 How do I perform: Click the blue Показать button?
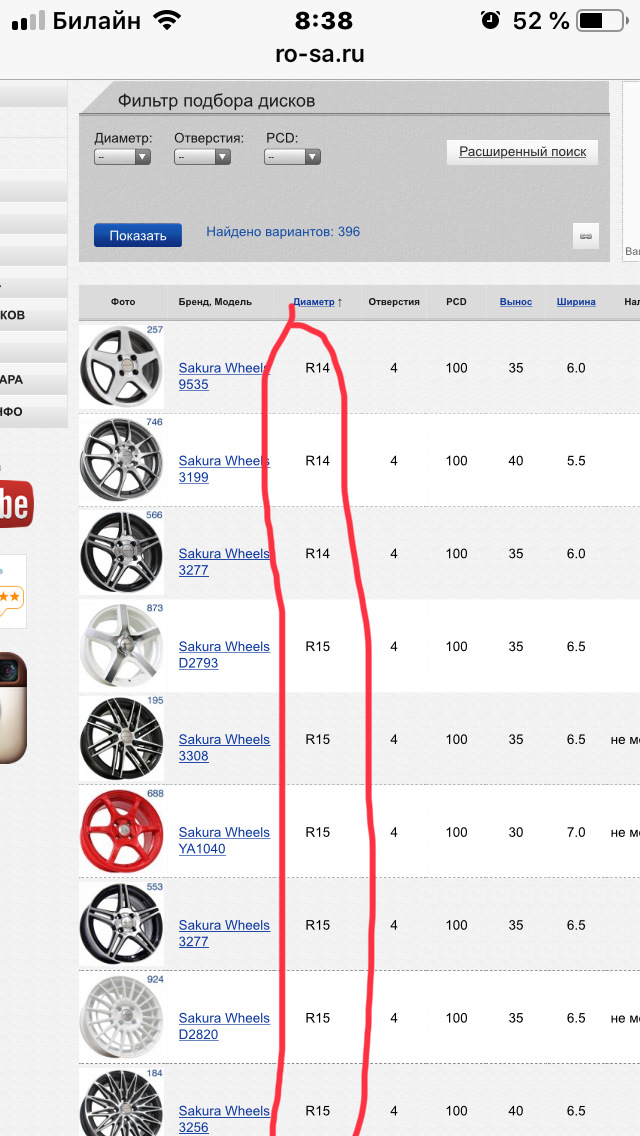(138, 235)
